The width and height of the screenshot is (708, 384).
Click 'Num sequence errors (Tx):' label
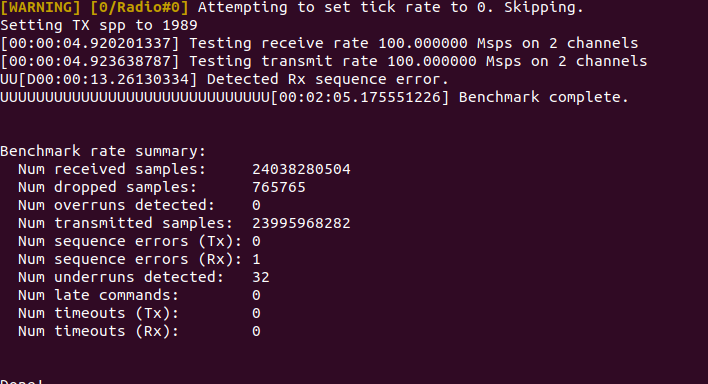130,241
